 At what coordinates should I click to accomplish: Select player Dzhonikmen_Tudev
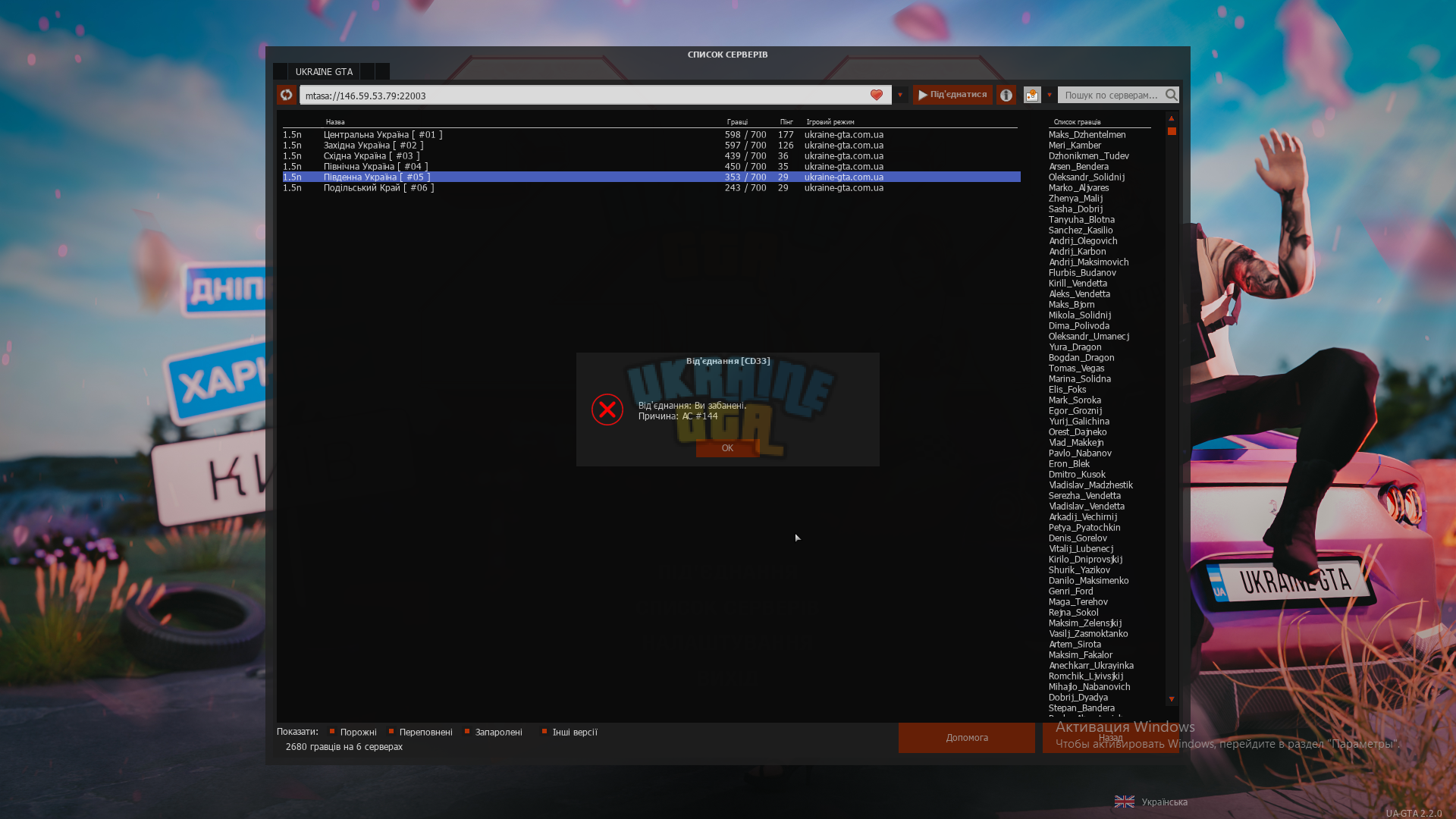click(1088, 155)
